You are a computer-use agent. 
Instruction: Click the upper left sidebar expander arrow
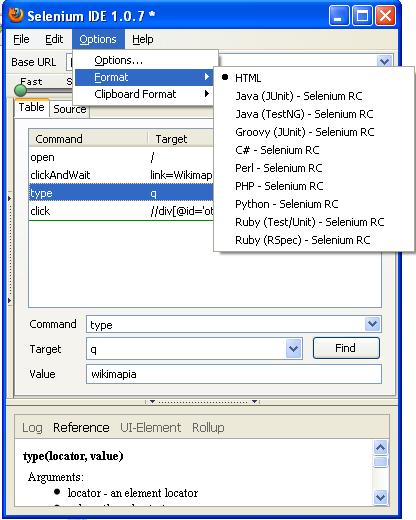pyautogui.click(x=9, y=199)
